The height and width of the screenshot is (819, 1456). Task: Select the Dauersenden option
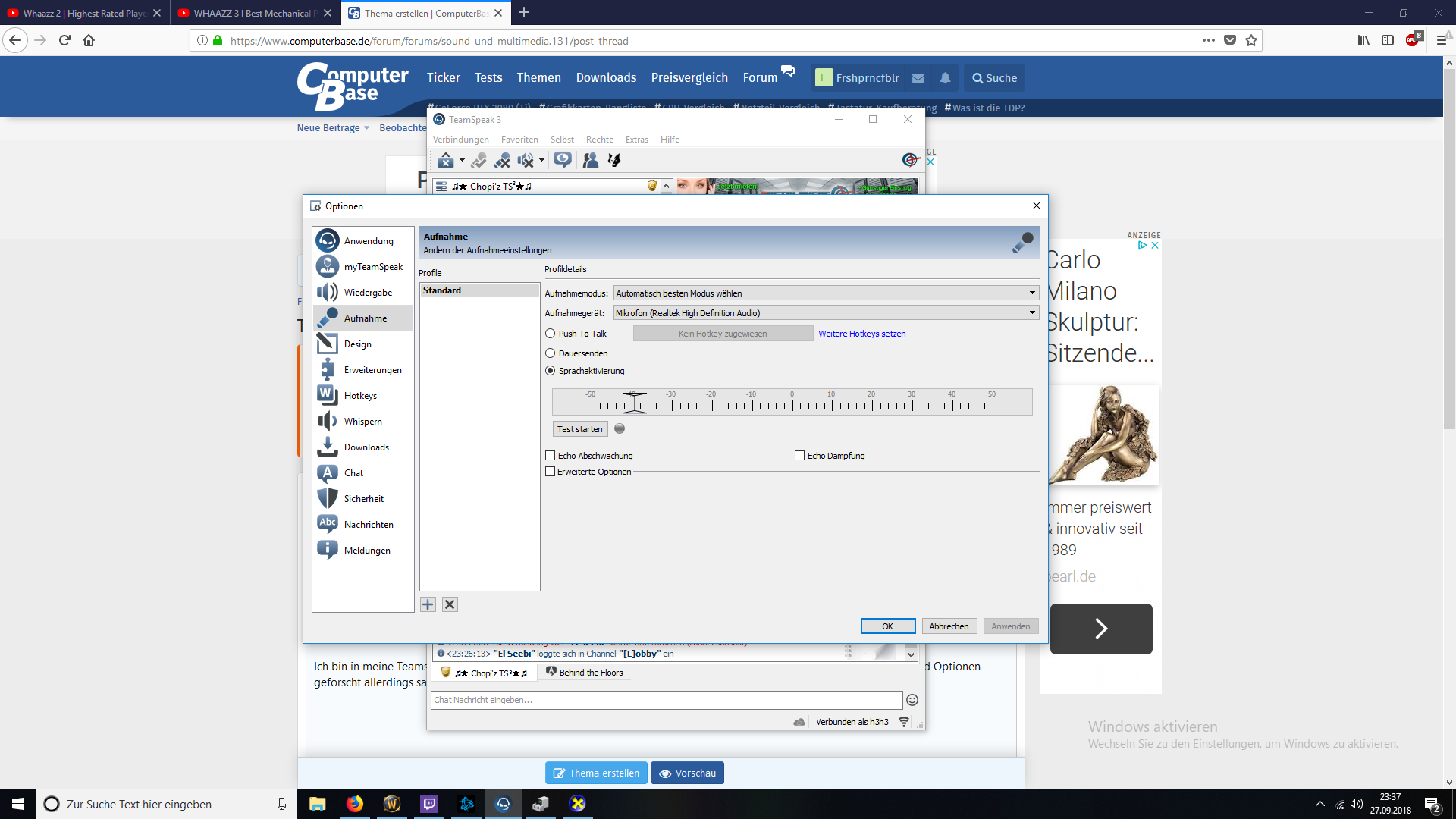click(x=551, y=353)
